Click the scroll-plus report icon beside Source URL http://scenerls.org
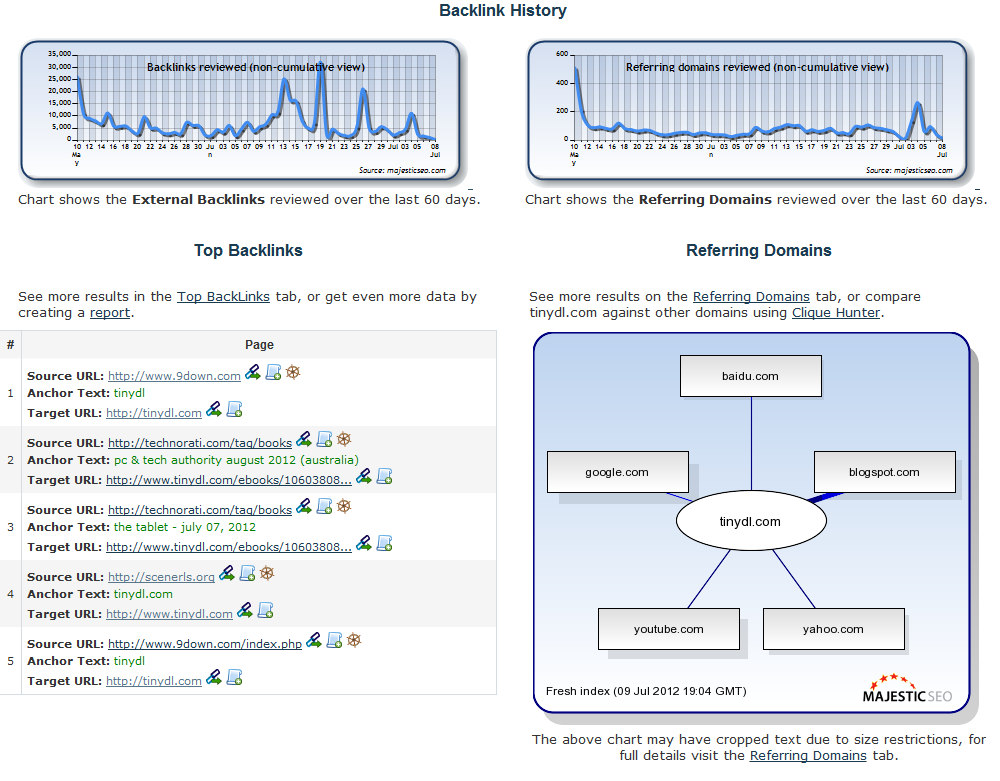 click(247, 573)
